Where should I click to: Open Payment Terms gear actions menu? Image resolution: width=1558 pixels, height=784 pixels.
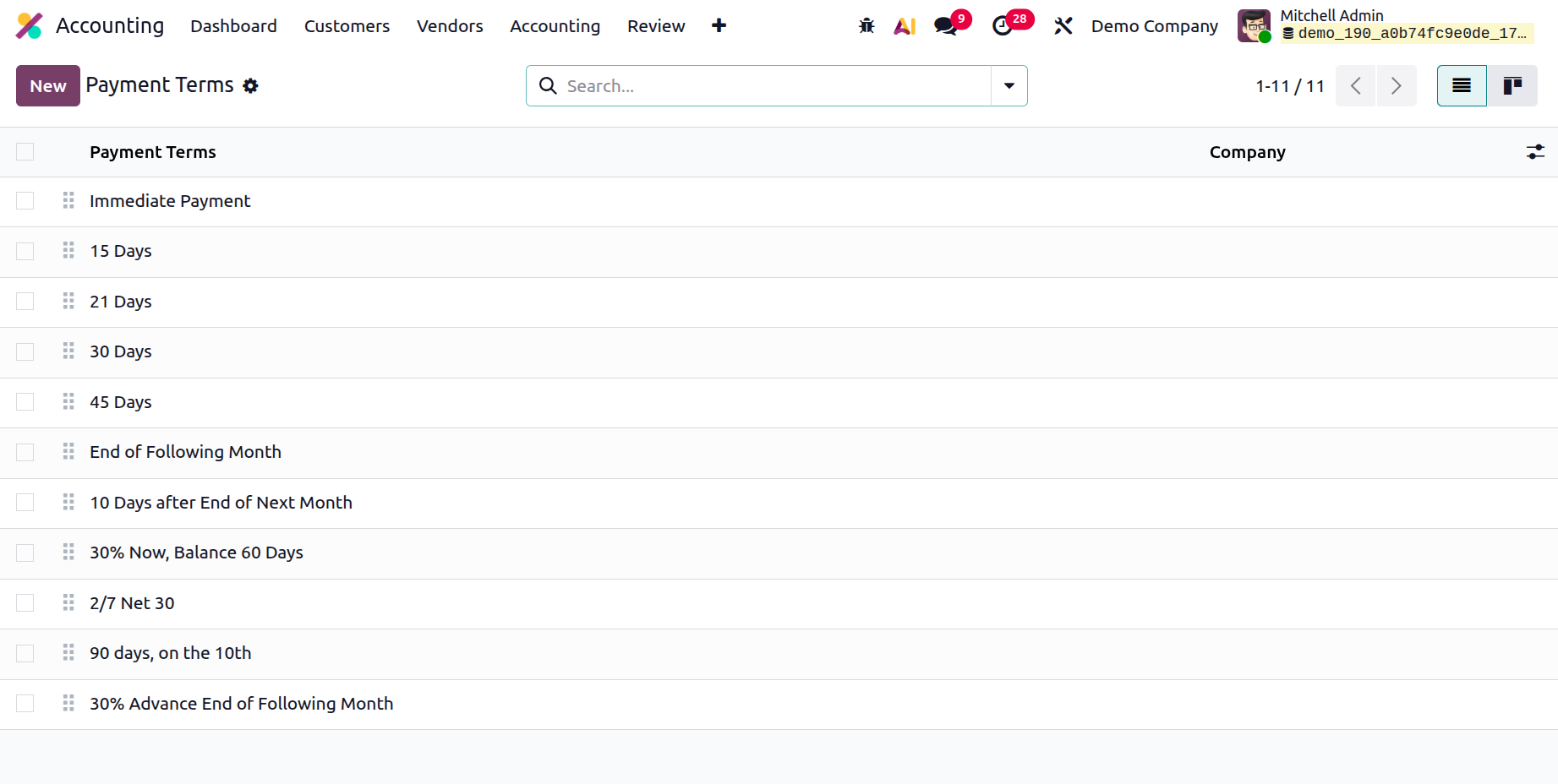click(x=250, y=85)
